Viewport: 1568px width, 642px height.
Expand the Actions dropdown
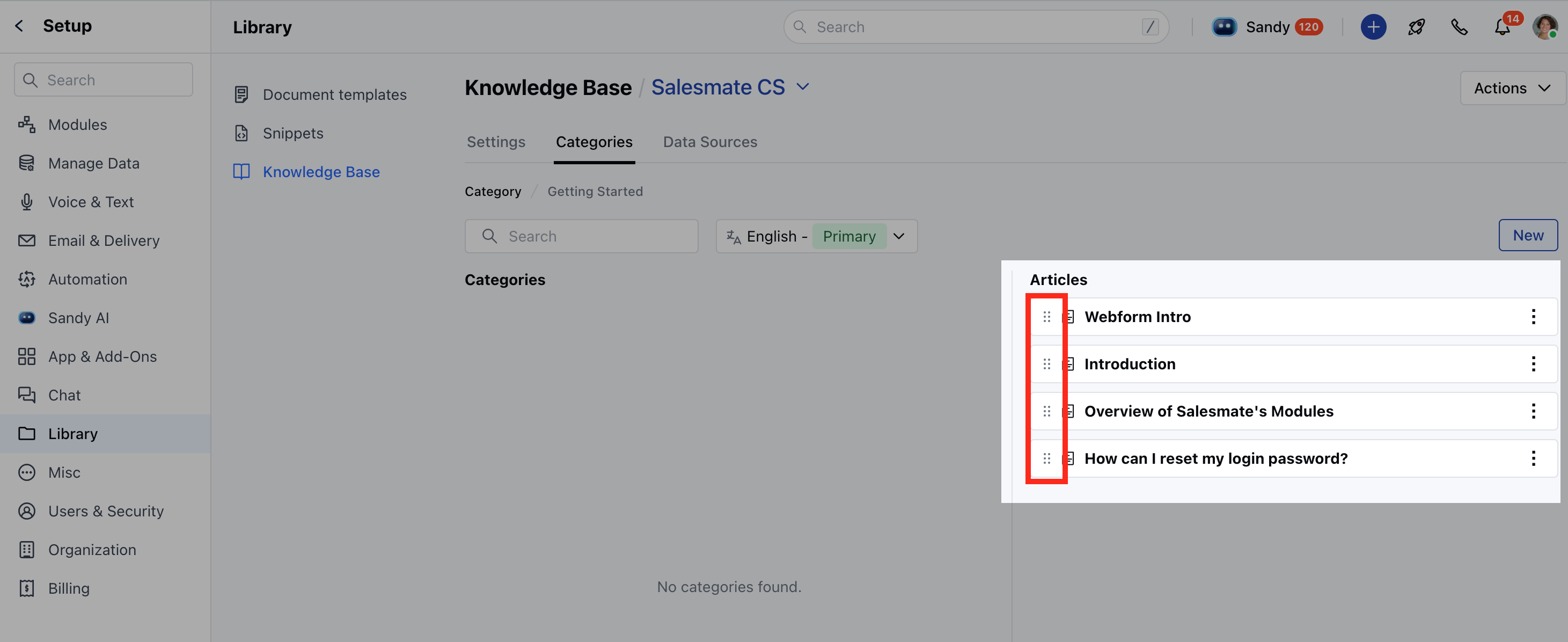[1512, 87]
